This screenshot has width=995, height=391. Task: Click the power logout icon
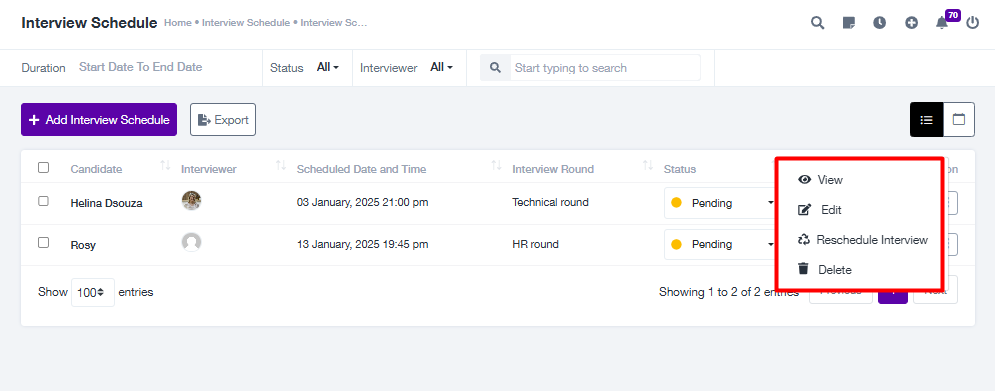coord(973,23)
